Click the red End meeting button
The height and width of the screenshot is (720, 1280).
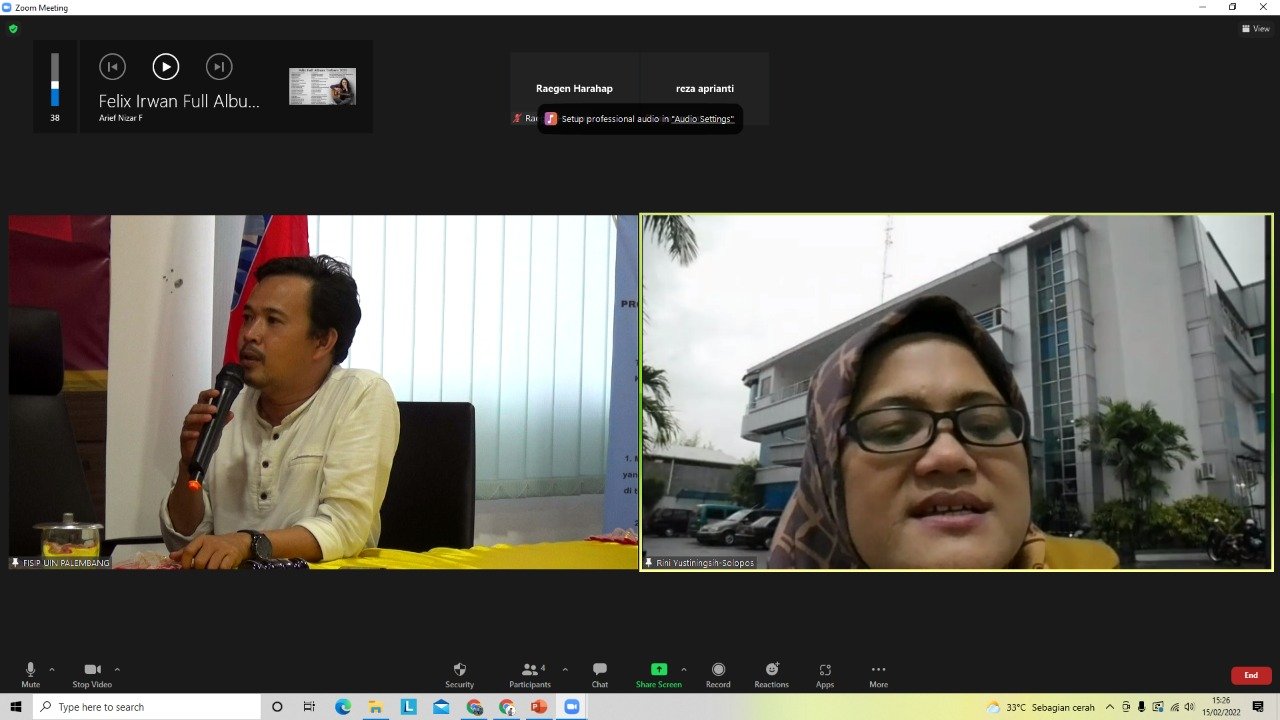1250,675
